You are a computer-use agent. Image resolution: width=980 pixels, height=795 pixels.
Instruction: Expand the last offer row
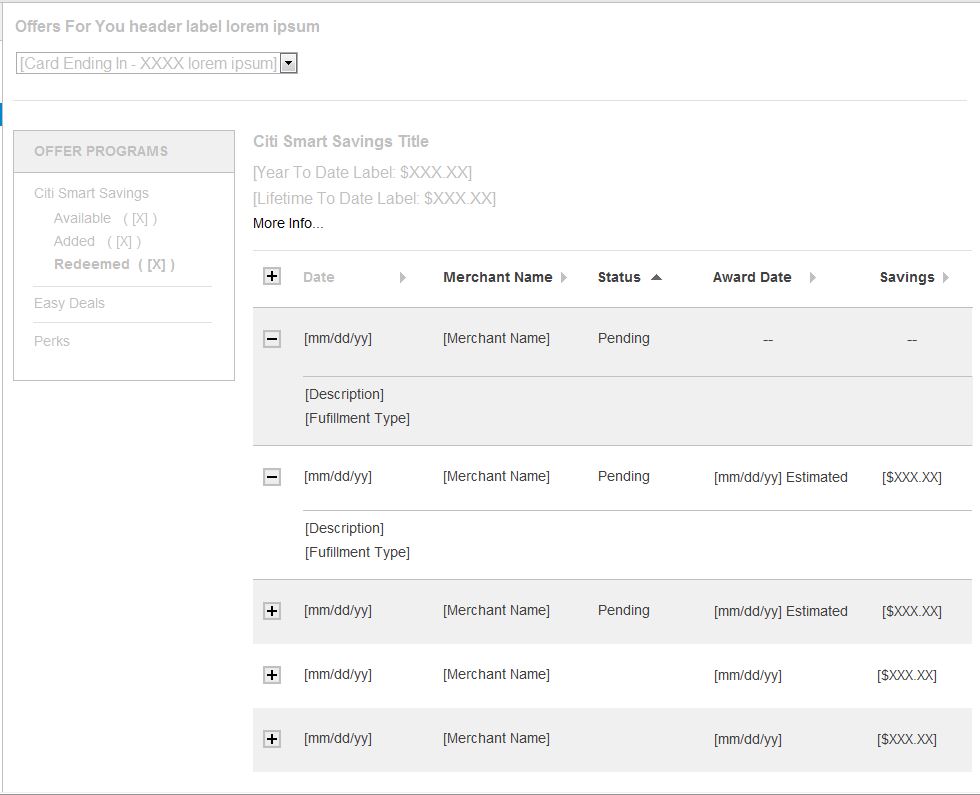coord(272,739)
